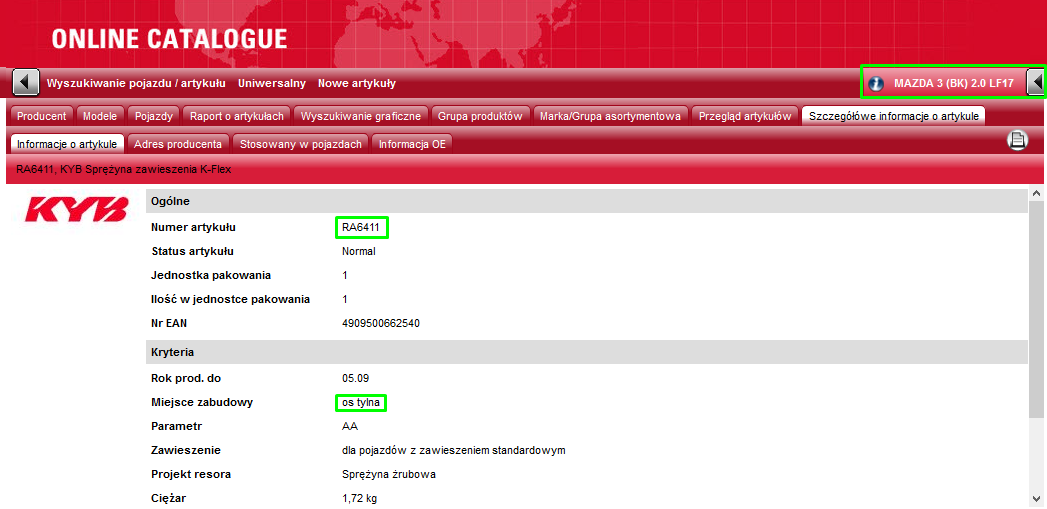View the Informacja OE sub-tab
Image resolution: width=1047 pixels, height=509 pixels.
pyautogui.click(x=412, y=144)
